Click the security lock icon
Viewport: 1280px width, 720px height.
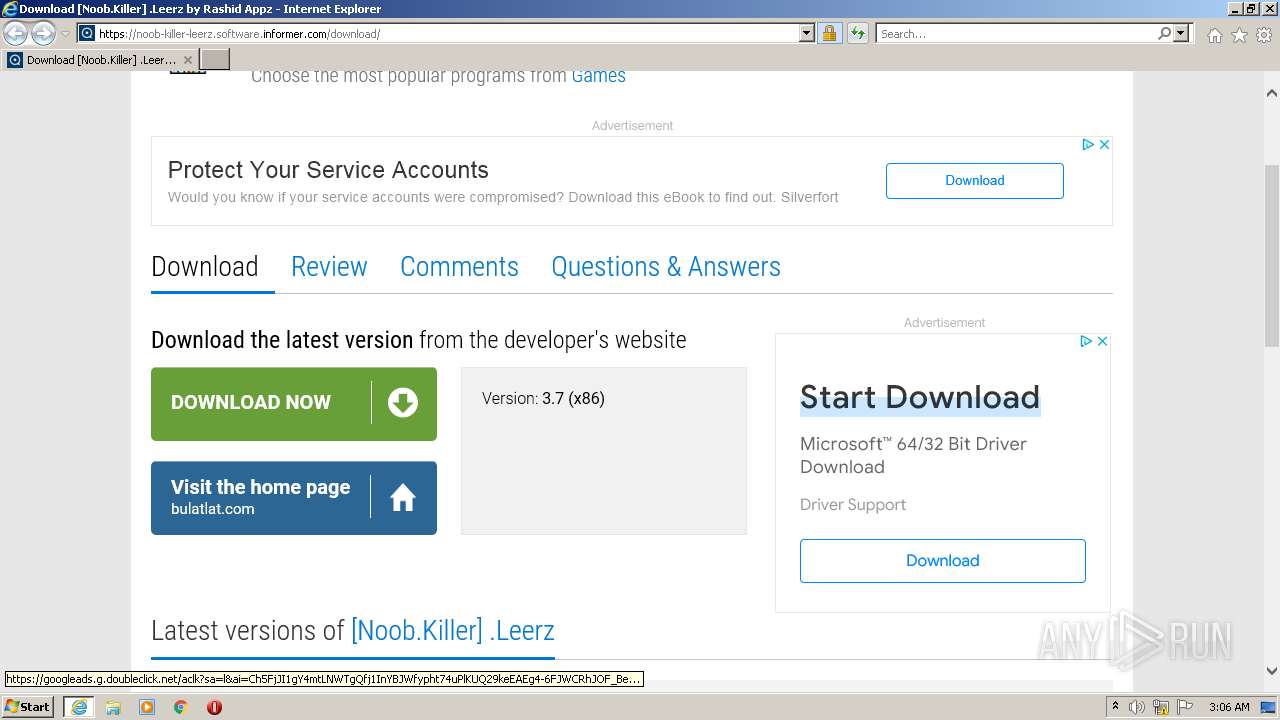tap(829, 33)
